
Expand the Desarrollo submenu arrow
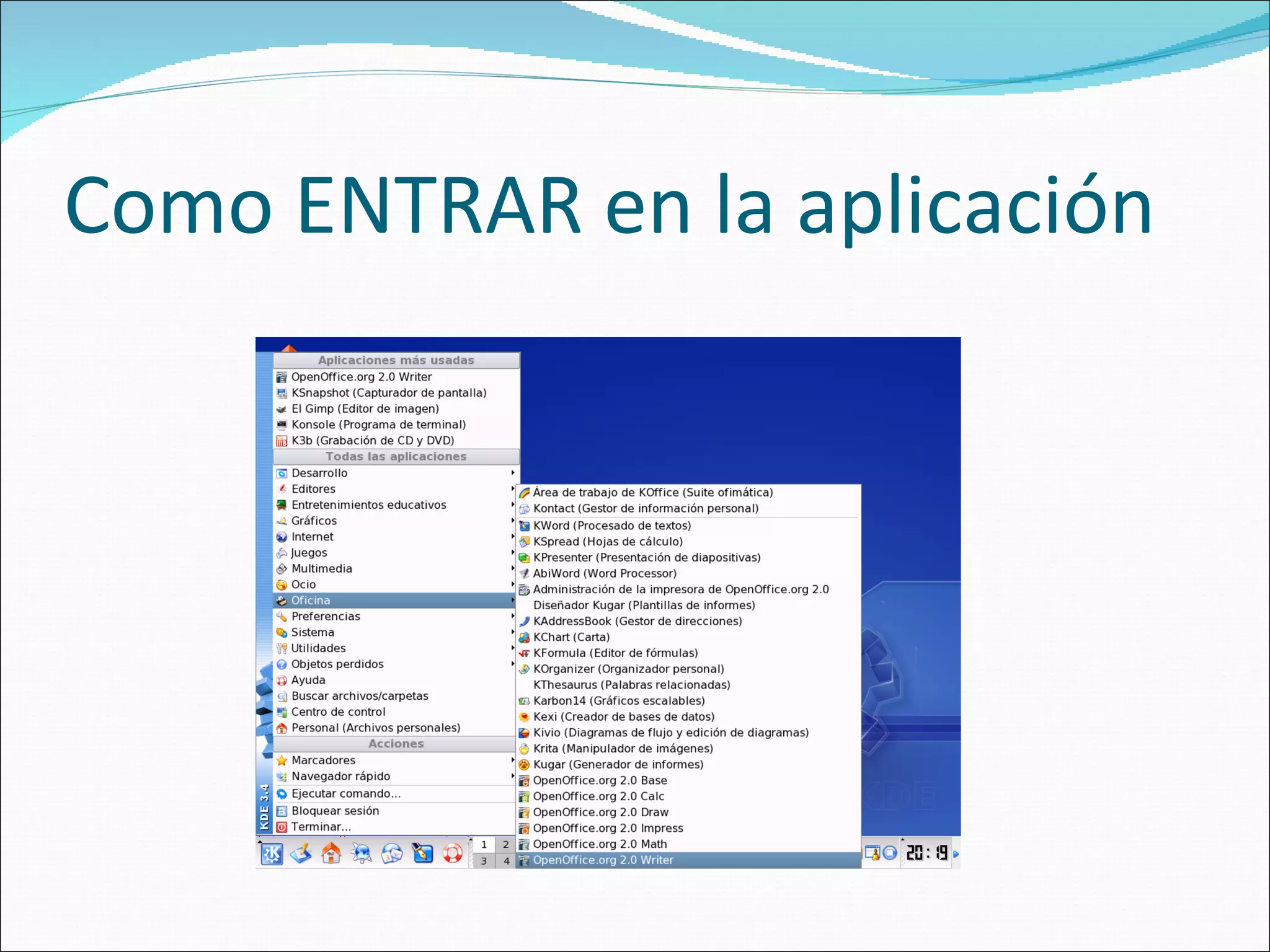pos(513,473)
